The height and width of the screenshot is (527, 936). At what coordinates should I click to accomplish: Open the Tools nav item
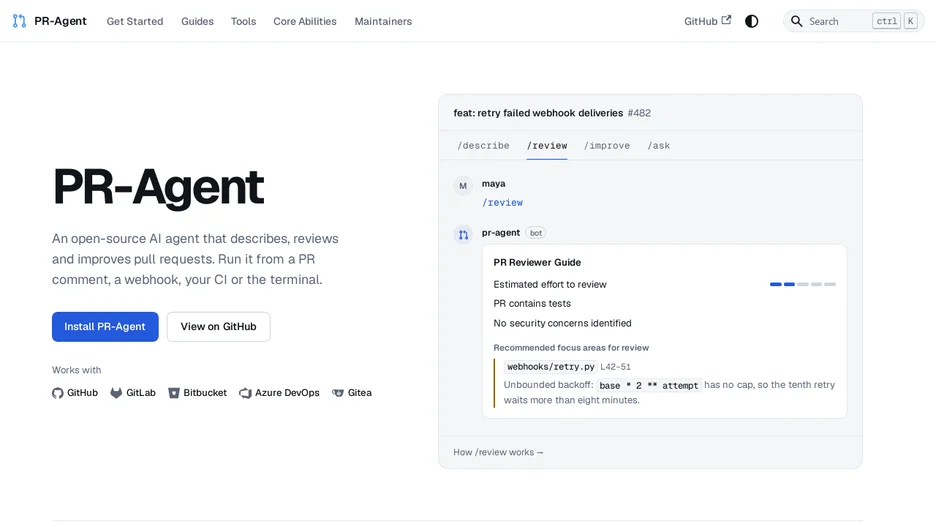[x=244, y=21]
